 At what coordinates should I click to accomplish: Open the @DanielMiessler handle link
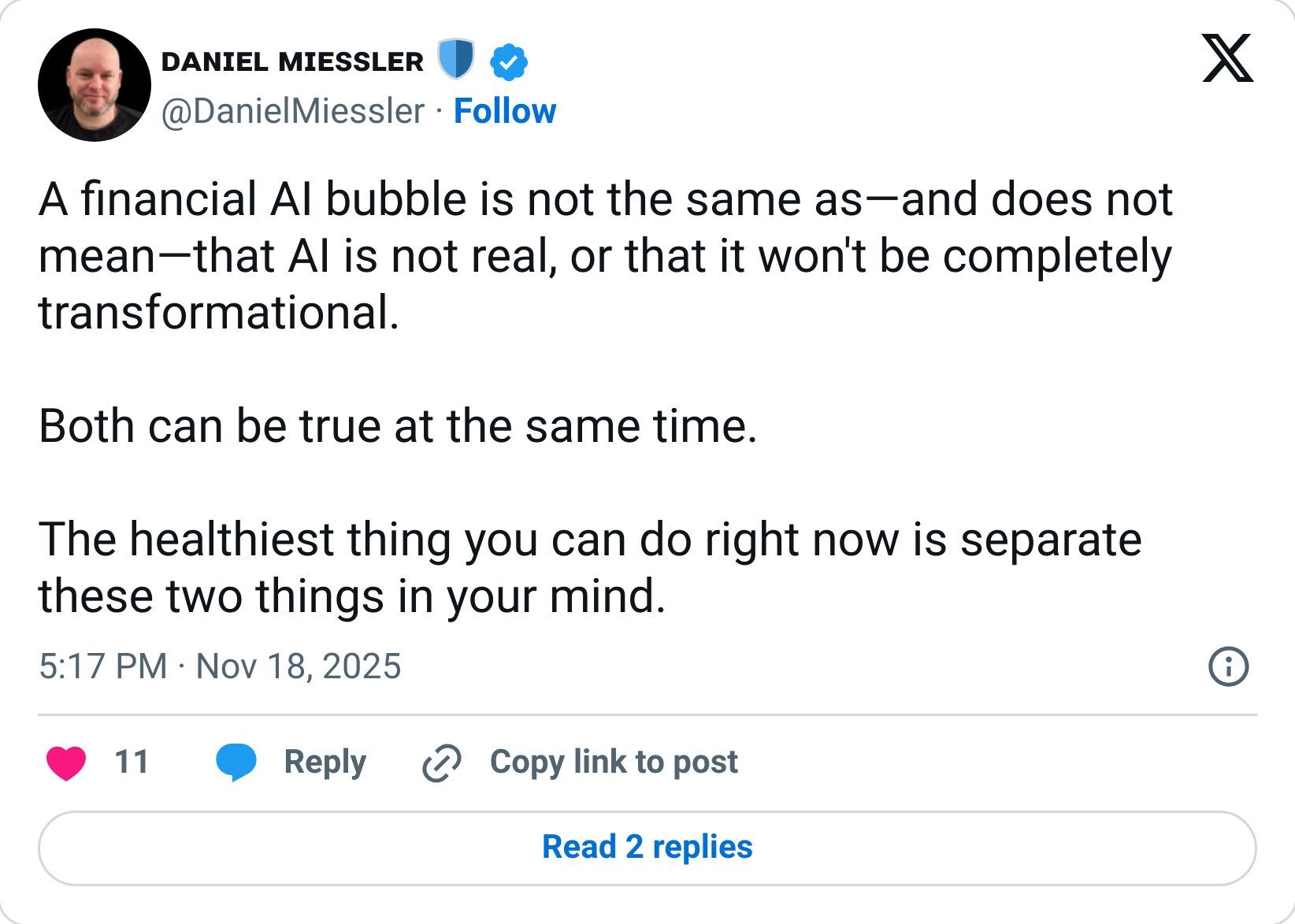pyautogui.click(x=292, y=111)
